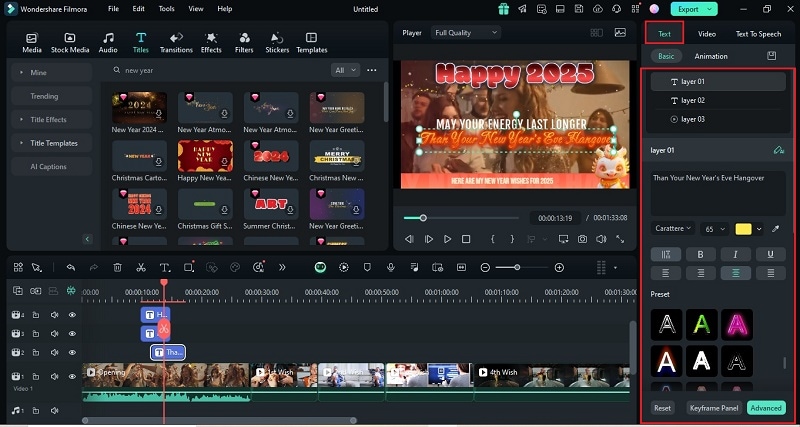Expand the Mine category
This screenshot has width=800, height=427.
(51, 72)
